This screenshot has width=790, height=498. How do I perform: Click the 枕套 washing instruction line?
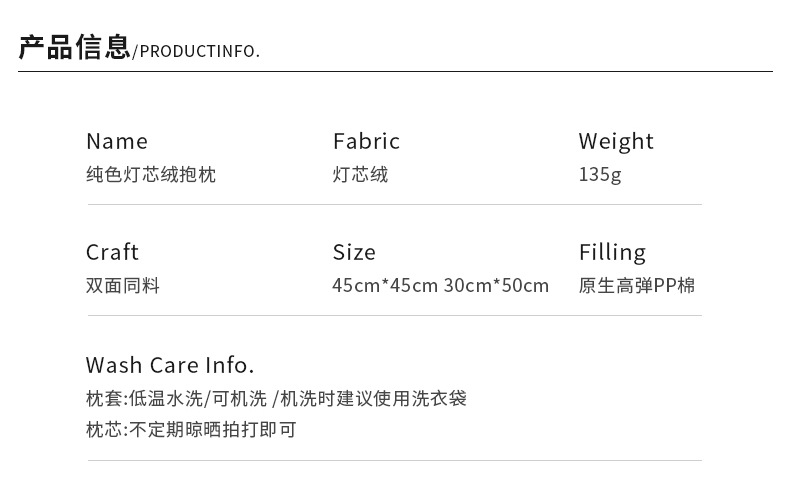[276, 399]
